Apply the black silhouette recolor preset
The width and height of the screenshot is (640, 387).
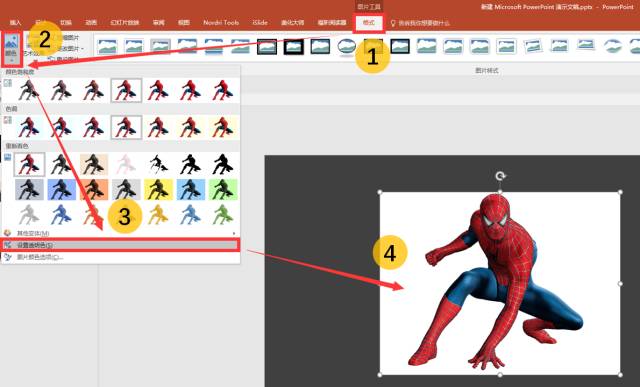191,164
